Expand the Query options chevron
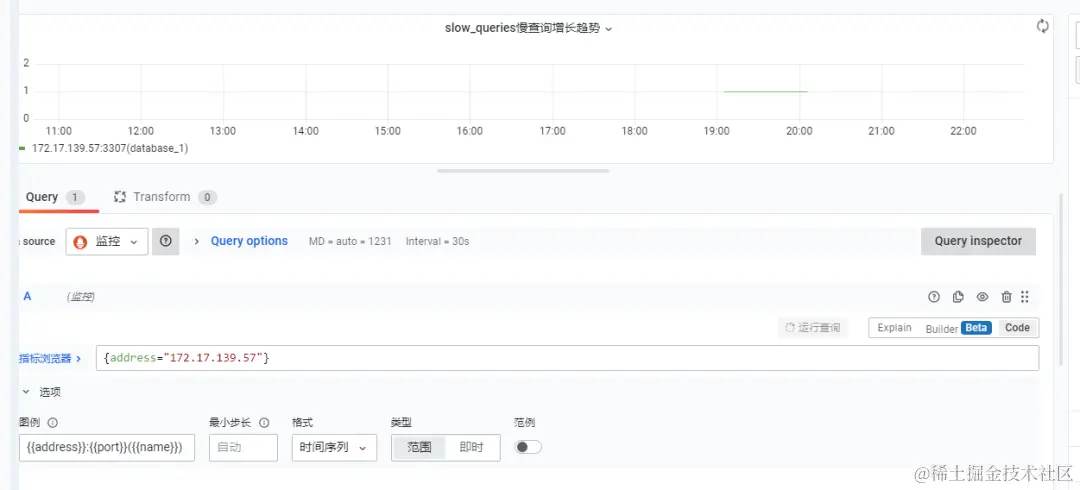 [196, 242]
